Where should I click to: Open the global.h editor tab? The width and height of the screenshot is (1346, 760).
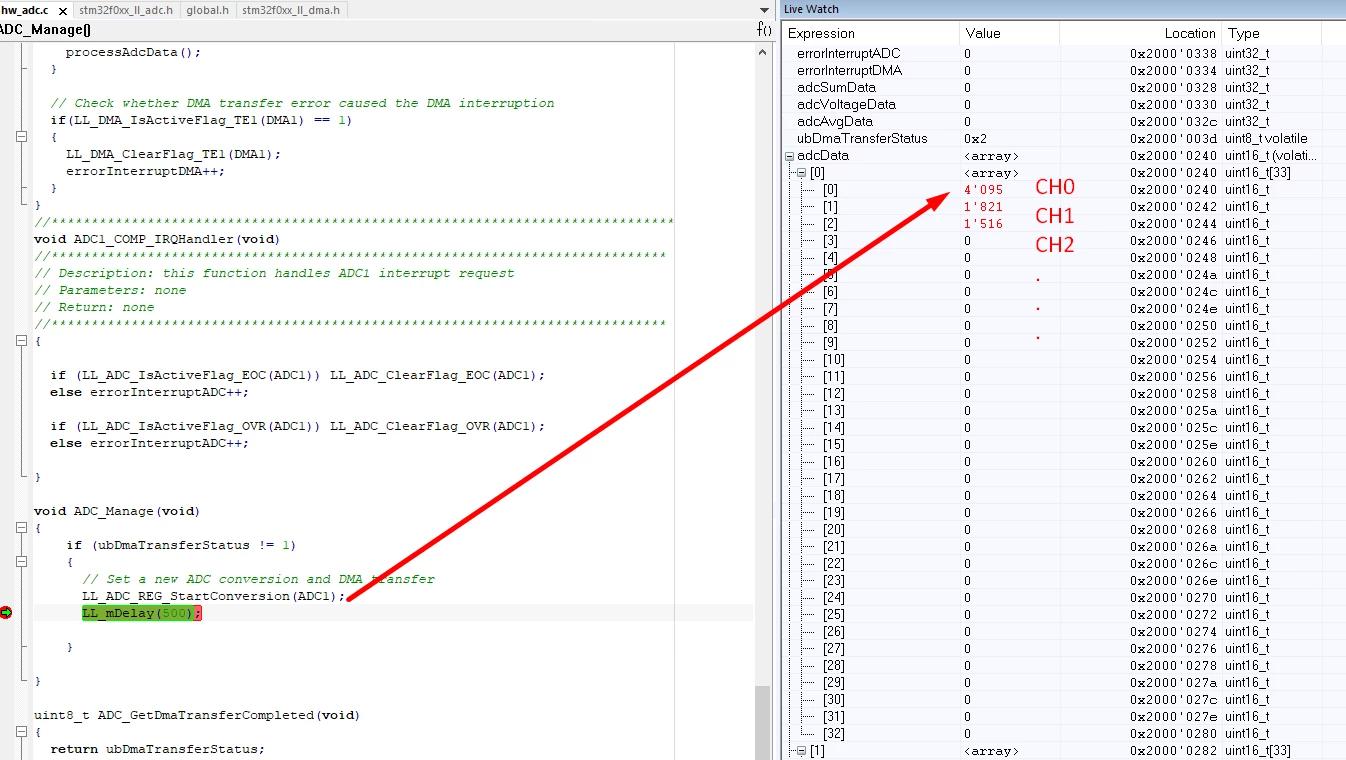coord(208,10)
